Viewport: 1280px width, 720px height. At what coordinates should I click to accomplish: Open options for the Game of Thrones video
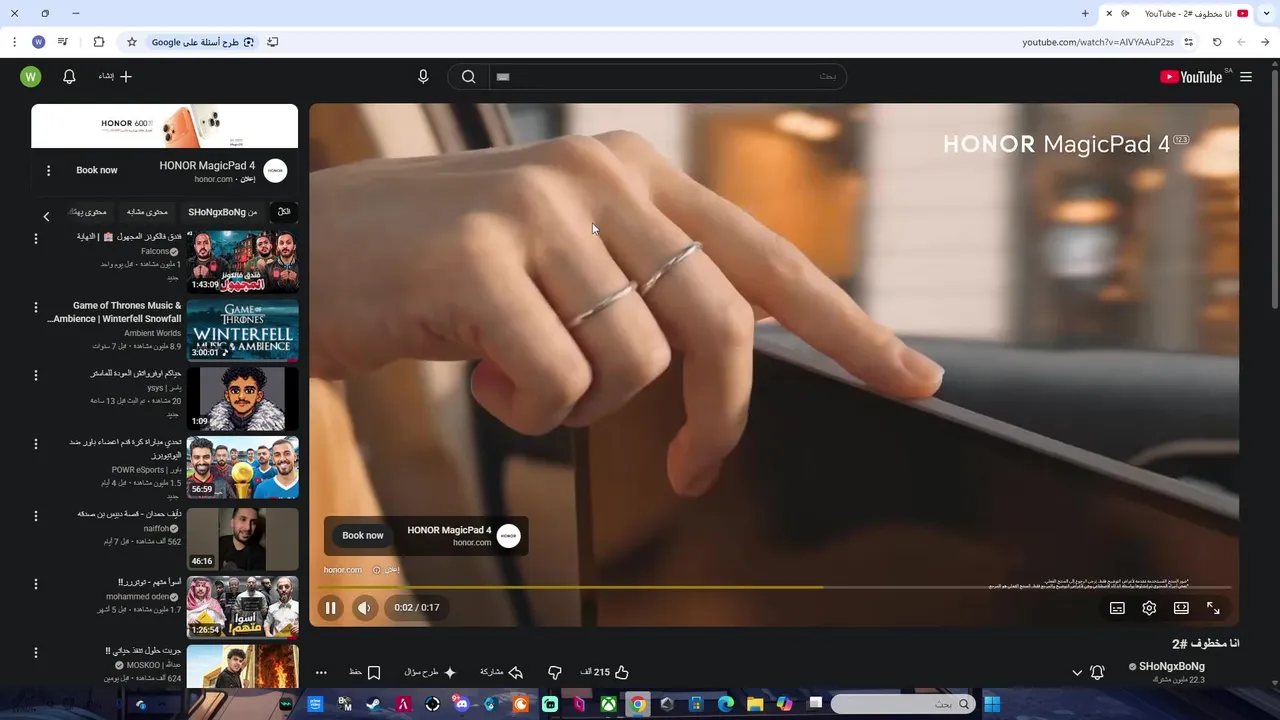click(36, 307)
